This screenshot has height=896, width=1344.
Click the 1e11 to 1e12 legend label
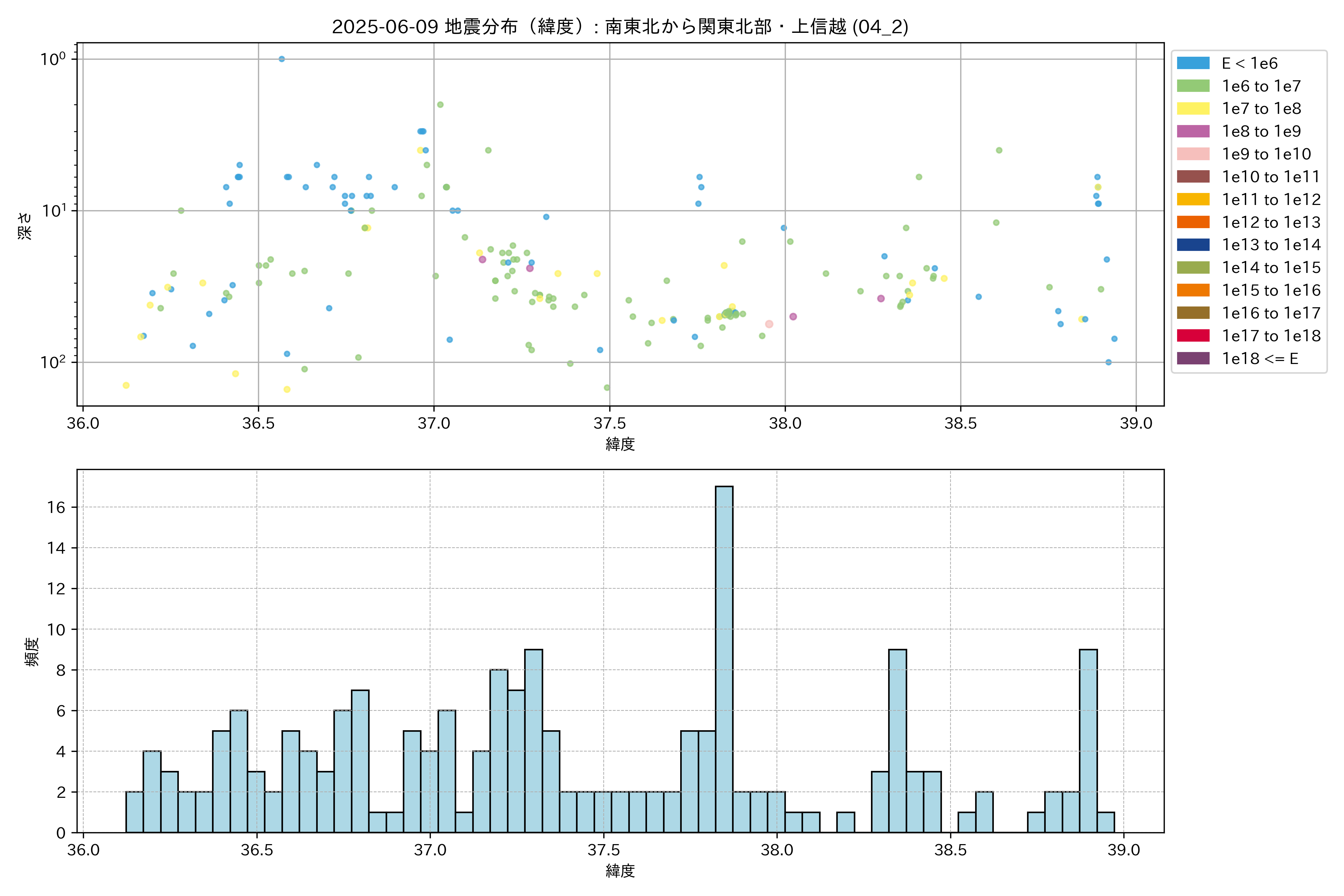pos(1271,199)
